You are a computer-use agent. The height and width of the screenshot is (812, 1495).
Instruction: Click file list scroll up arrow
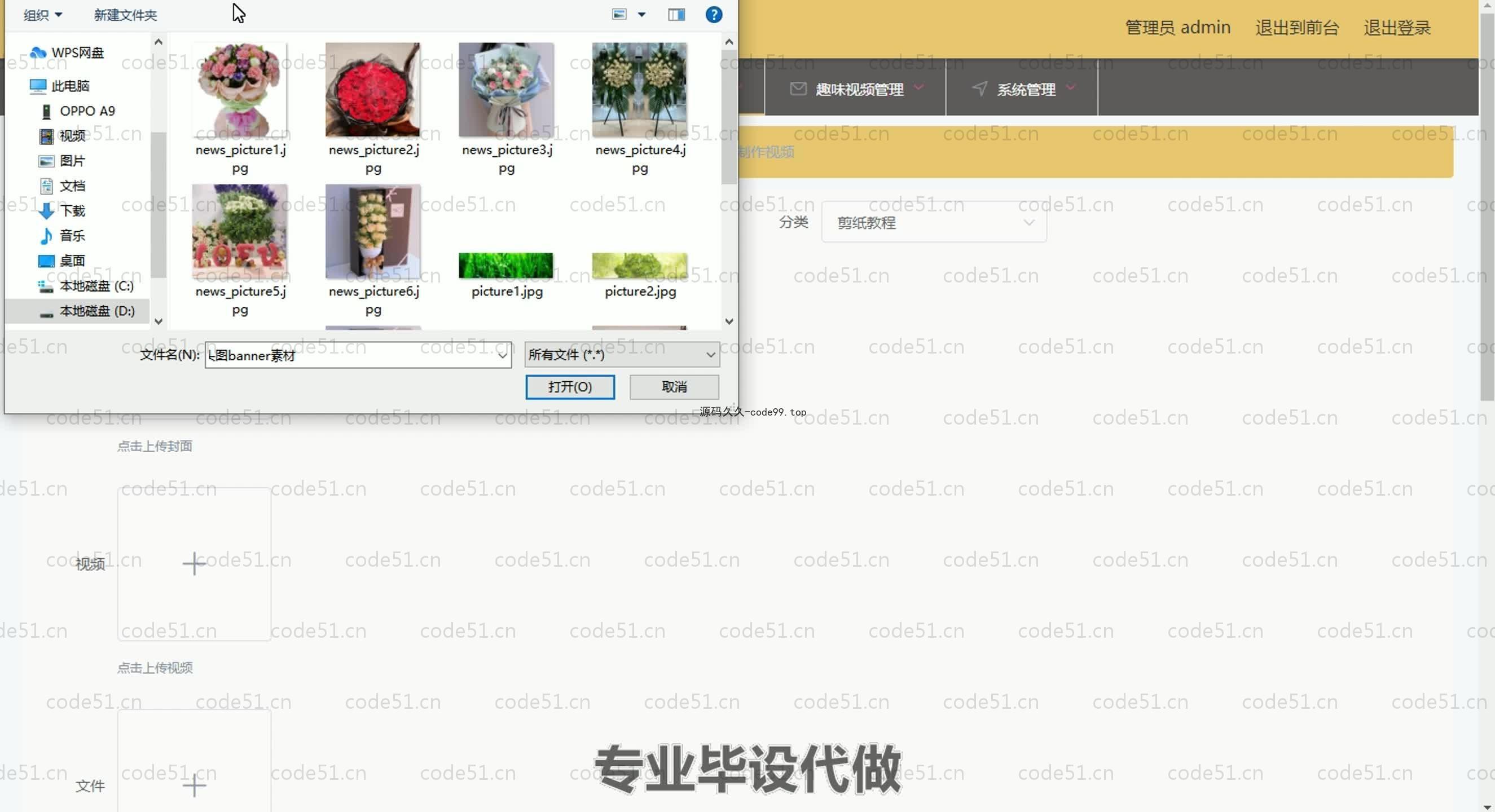729,42
